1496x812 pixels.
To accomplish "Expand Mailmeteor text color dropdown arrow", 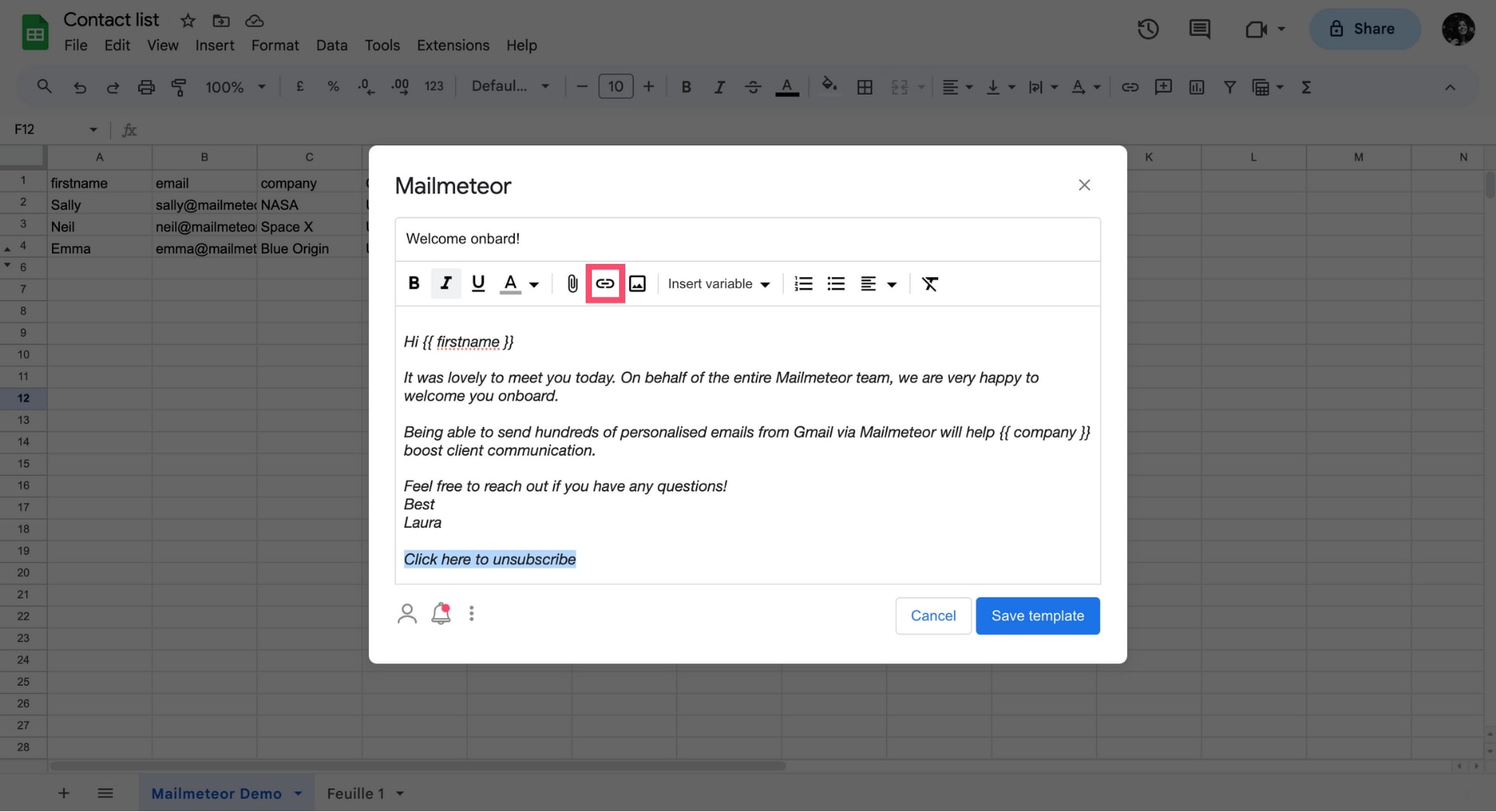I will tap(534, 285).
